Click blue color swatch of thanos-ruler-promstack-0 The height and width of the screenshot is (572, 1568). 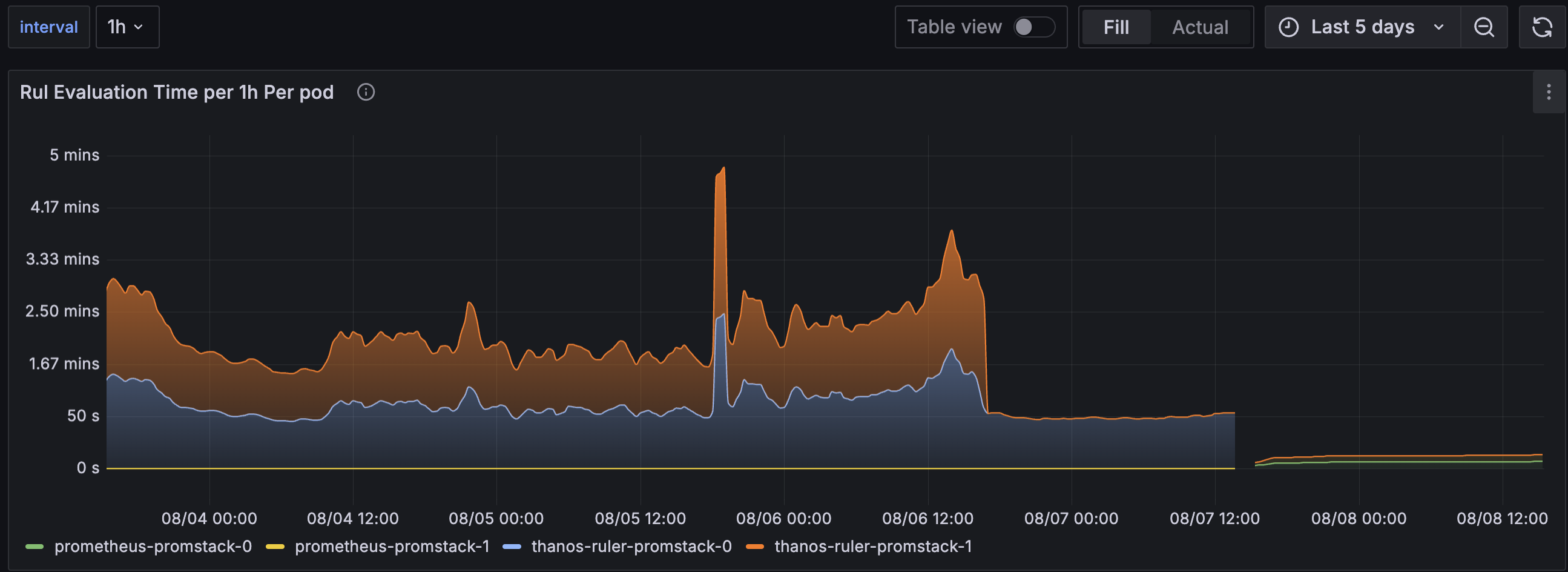coord(512,547)
